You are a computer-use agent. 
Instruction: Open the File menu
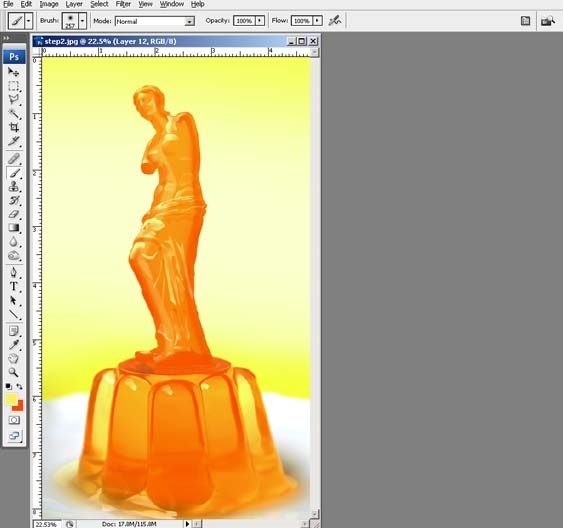point(8,4)
